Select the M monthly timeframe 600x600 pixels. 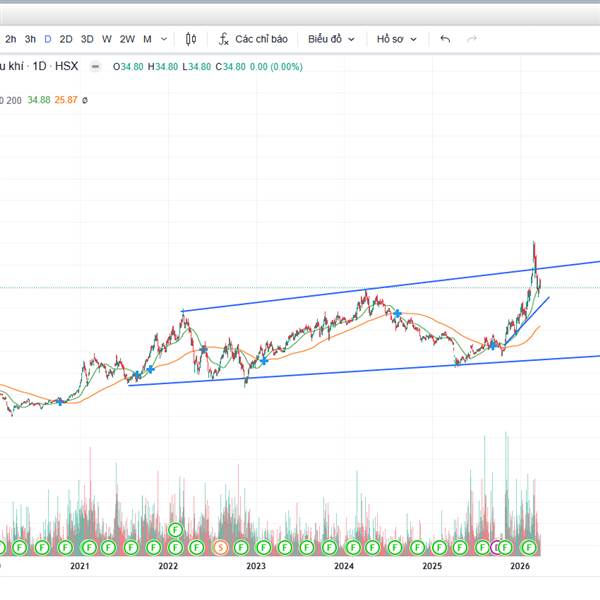point(147,39)
